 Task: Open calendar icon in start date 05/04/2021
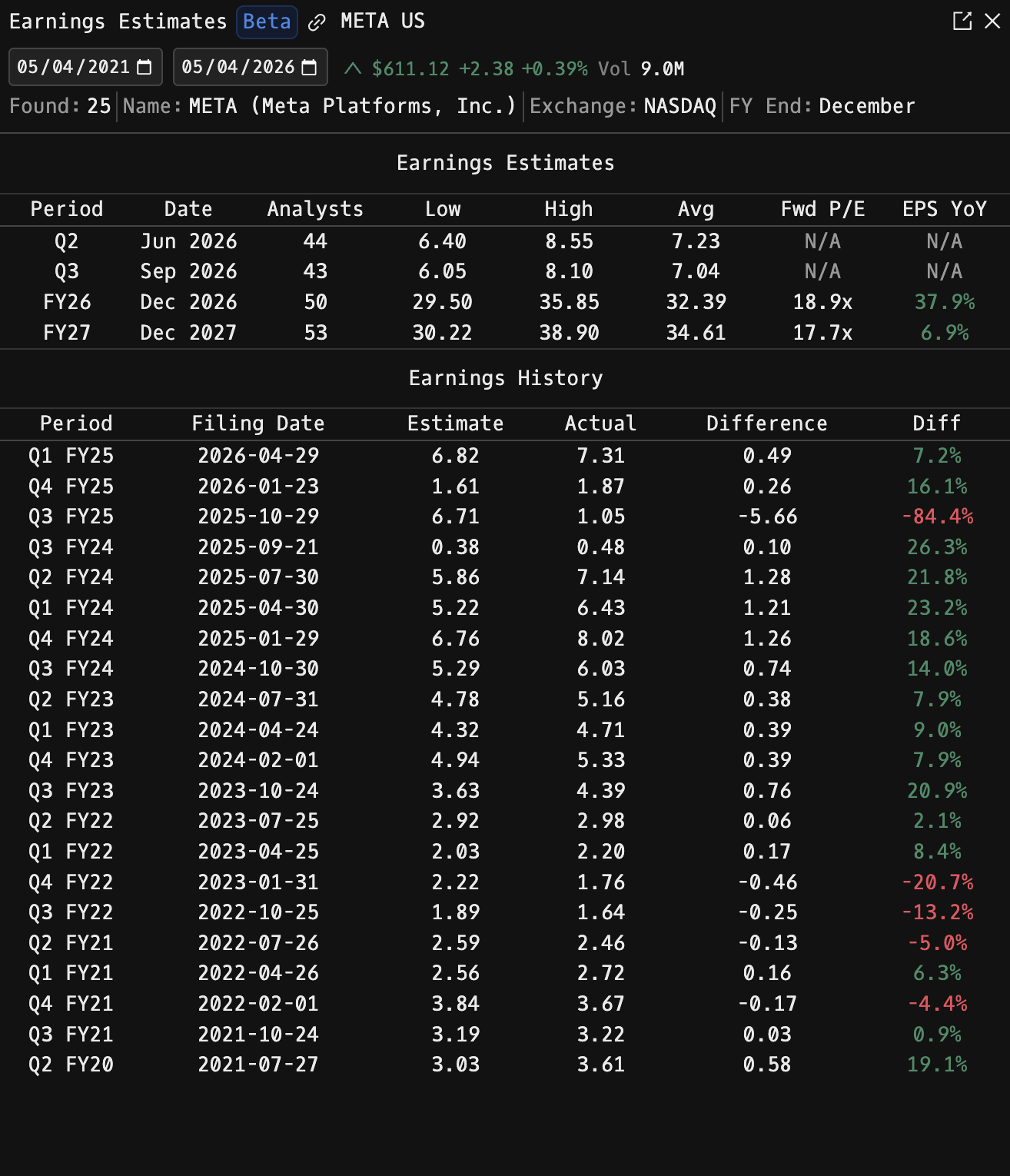(145, 68)
